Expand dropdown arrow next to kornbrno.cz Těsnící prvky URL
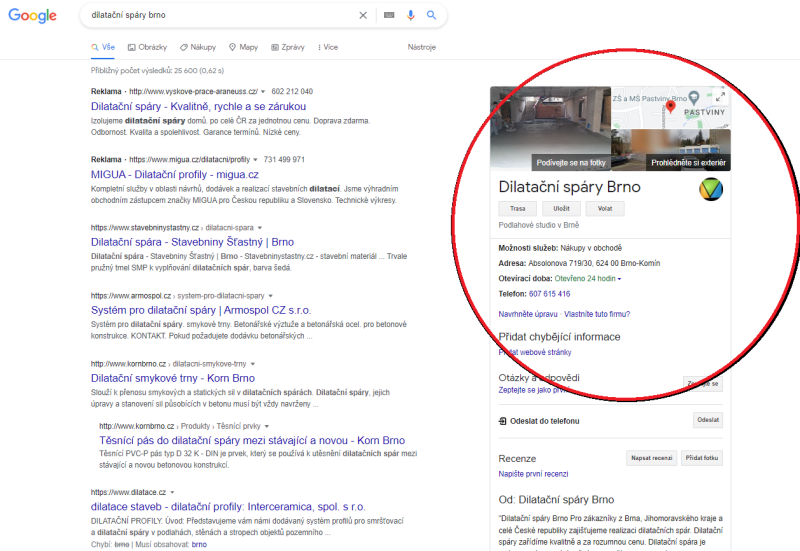The image size is (800, 551). (x=267, y=427)
